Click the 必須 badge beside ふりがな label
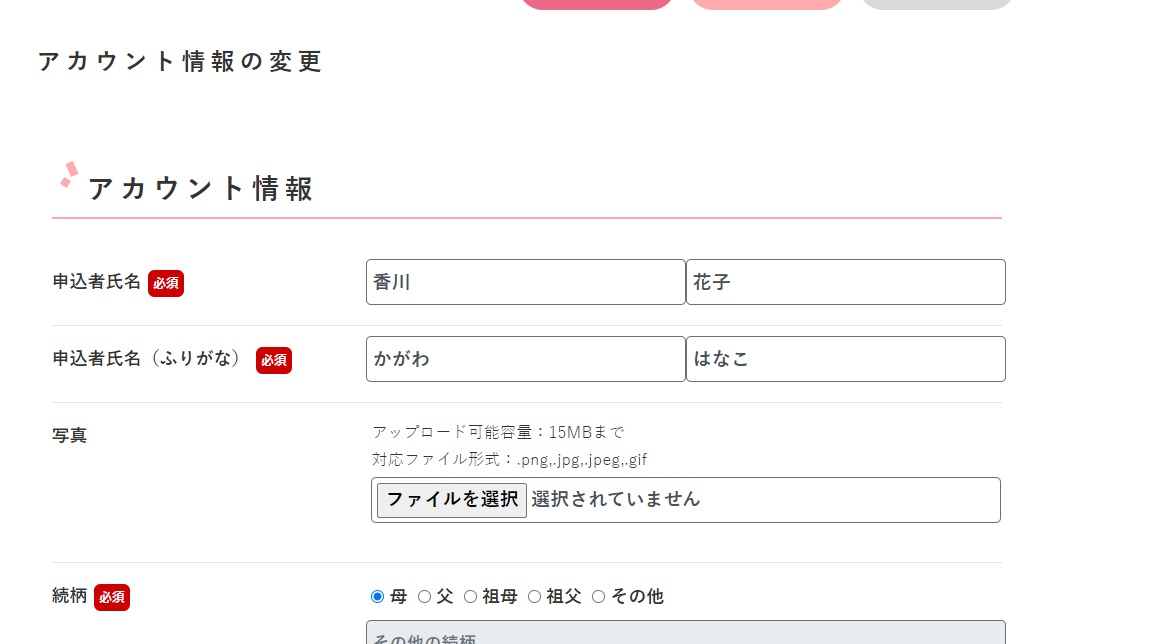 273,360
